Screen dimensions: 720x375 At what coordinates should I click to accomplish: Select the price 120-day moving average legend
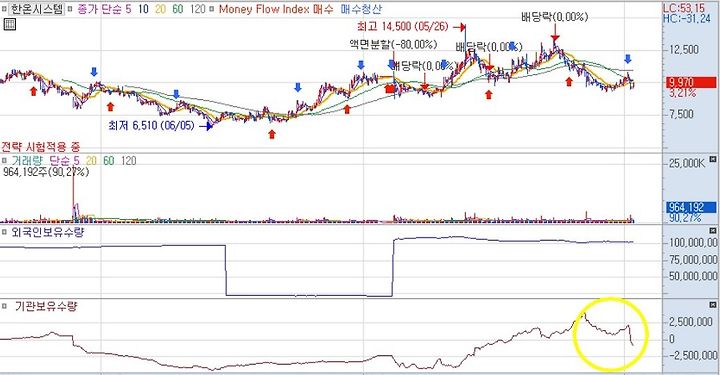coord(197,9)
